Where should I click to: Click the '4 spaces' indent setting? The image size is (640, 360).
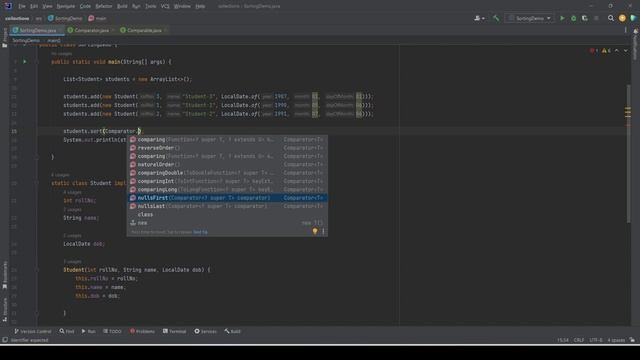616,340
